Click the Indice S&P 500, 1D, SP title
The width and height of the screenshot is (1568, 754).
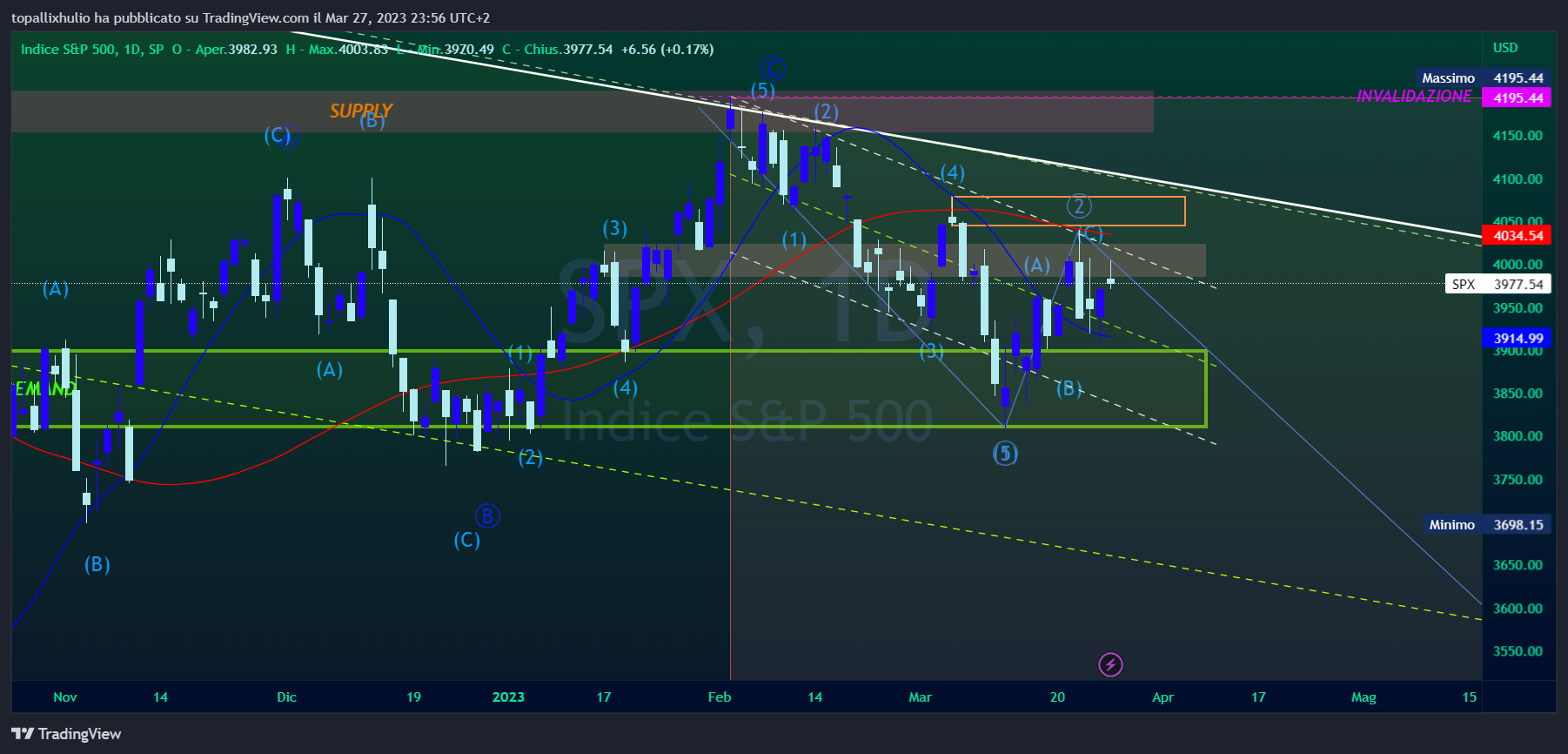tap(92, 50)
